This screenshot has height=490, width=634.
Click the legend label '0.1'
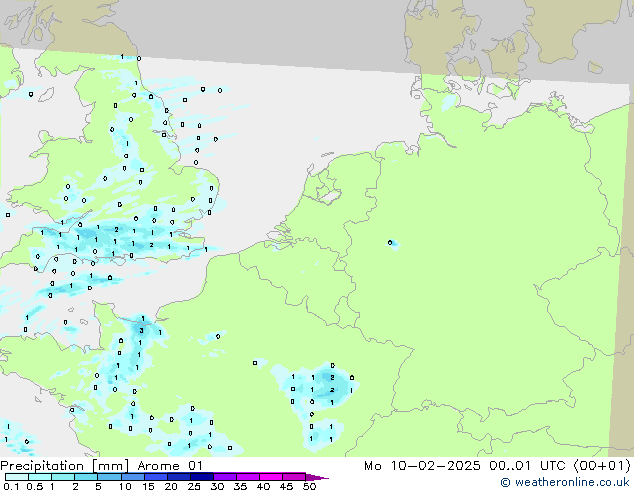click(x=10, y=486)
